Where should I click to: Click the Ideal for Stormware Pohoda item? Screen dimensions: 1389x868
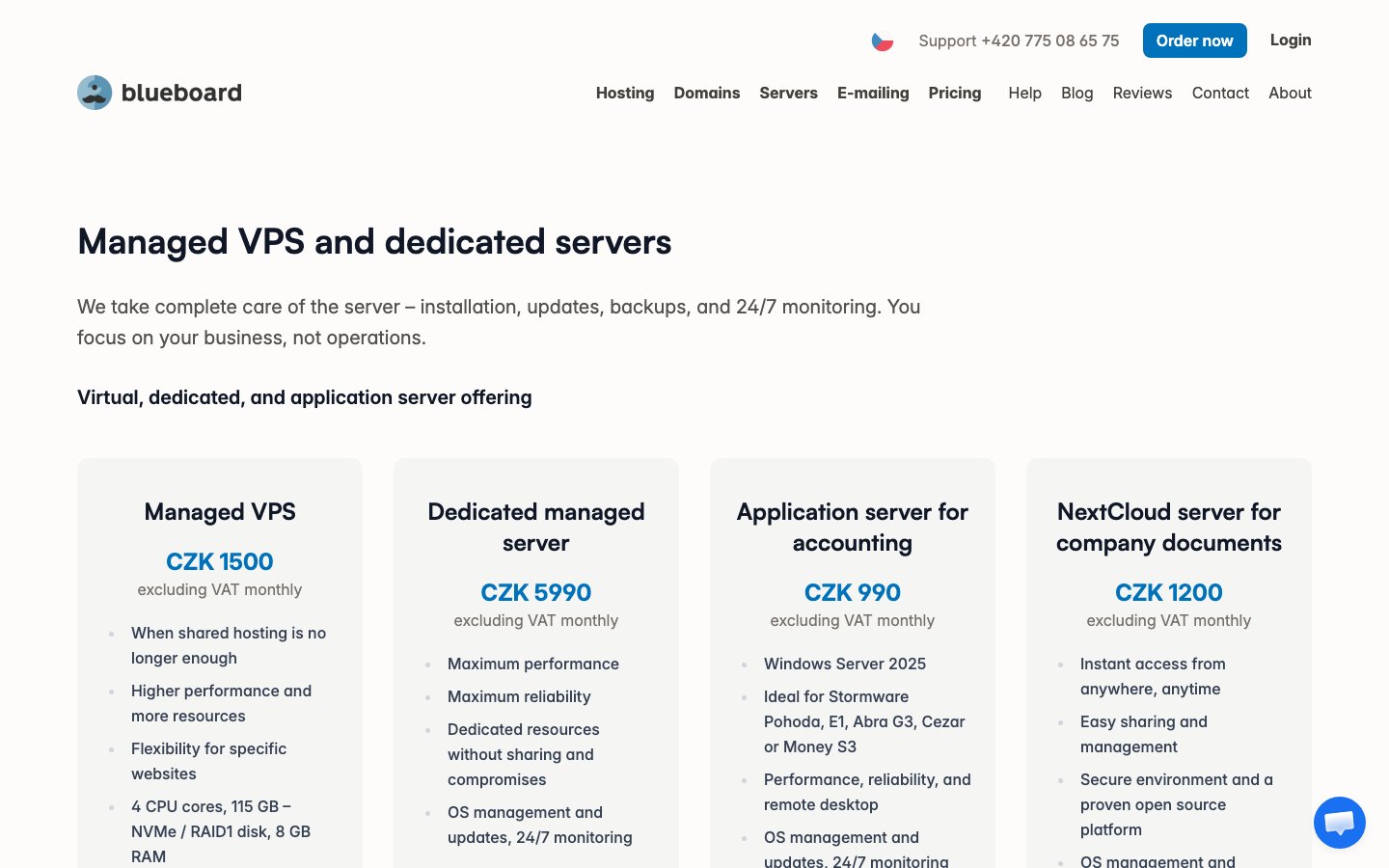[x=864, y=721]
